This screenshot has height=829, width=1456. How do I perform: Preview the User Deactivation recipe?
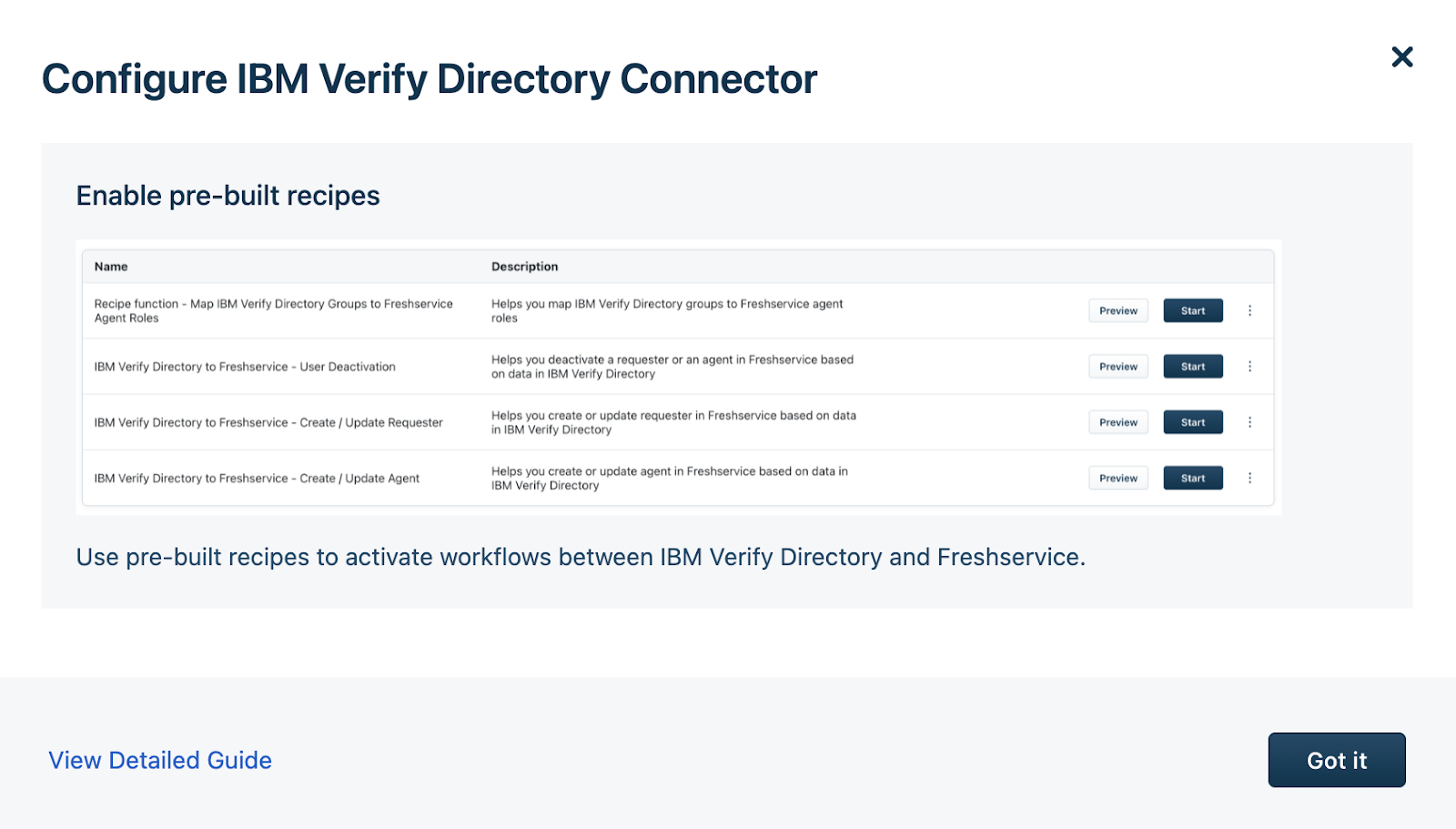point(1118,367)
